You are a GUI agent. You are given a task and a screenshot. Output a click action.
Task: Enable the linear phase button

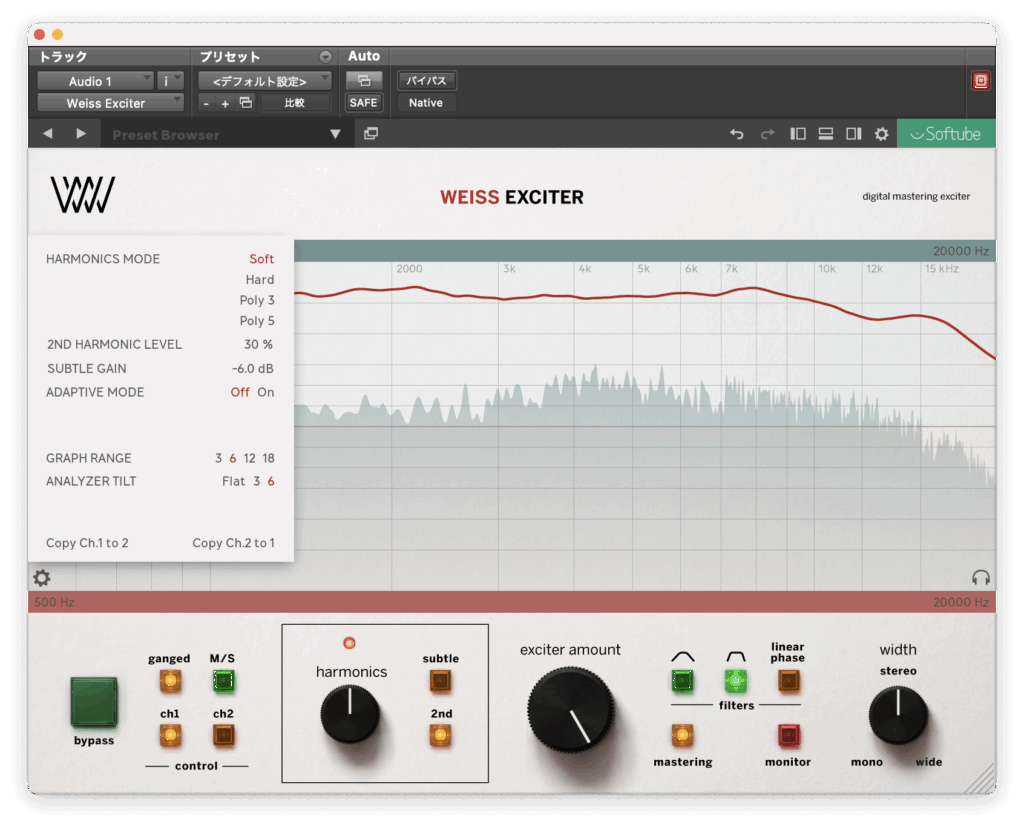[x=788, y=681]
